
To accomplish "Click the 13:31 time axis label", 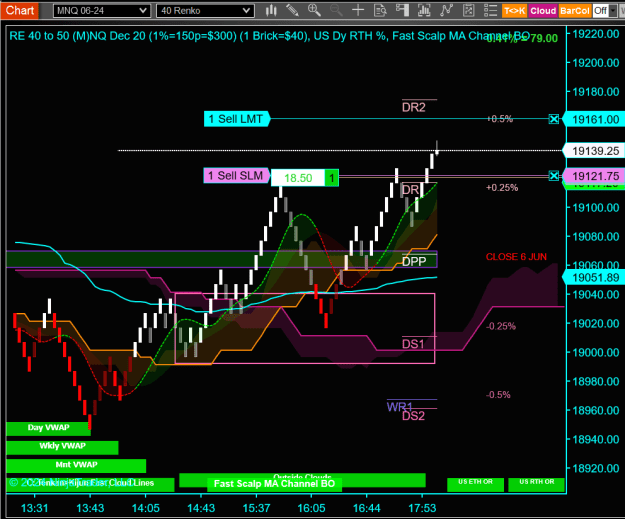I will pyautogui.click(x=34, y=508).
